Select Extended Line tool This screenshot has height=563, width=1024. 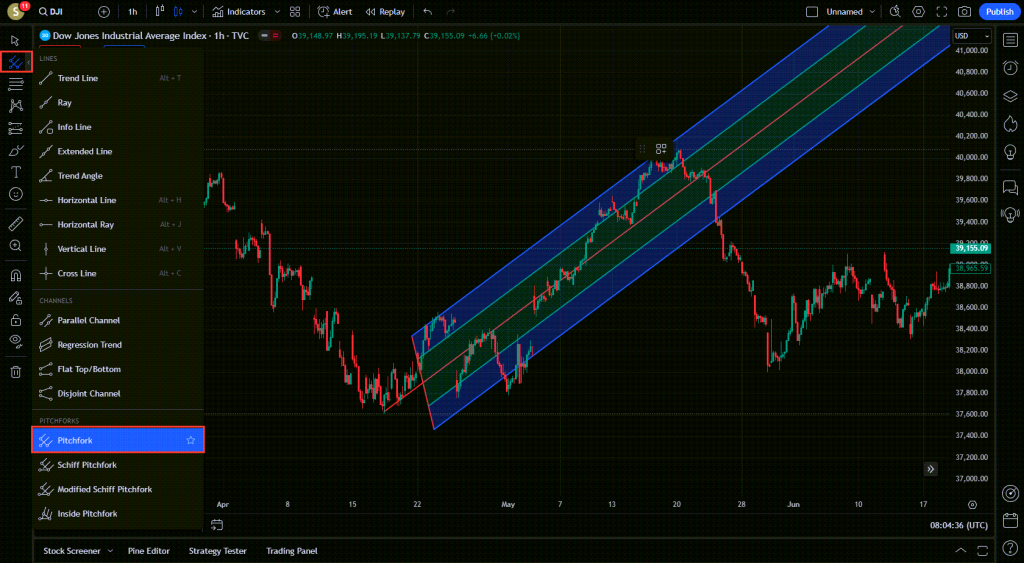(x=118, y=152)
